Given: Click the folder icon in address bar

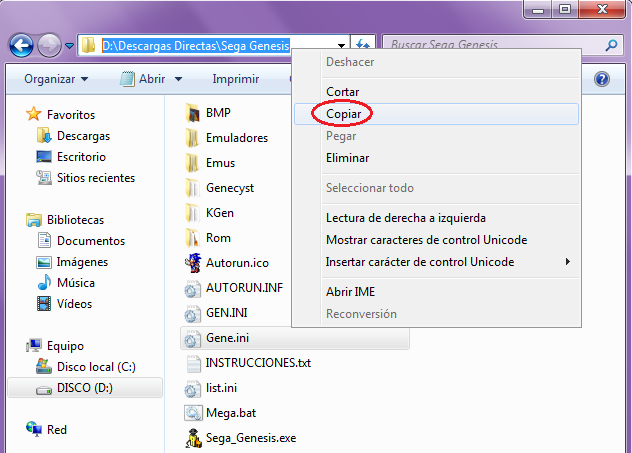Looking at the screenshot, I should (88, 45).
